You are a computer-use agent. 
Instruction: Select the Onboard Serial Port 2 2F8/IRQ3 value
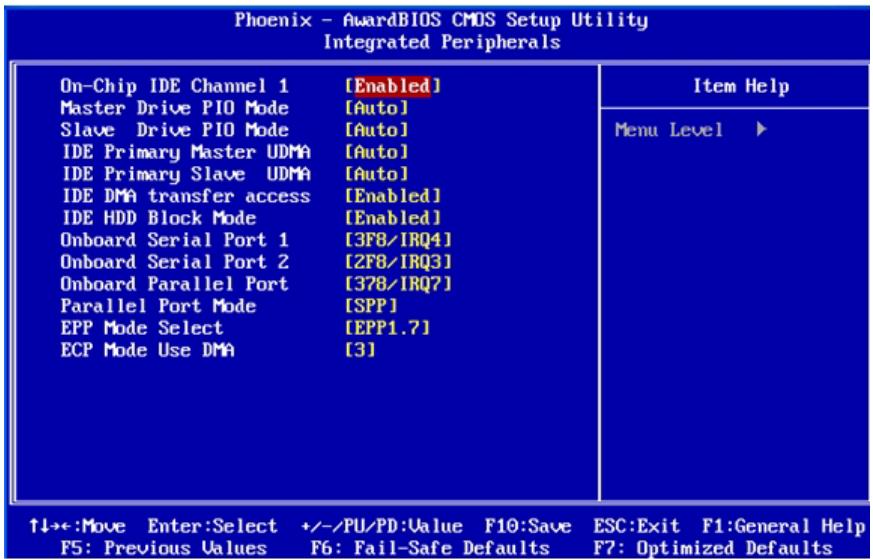398,262
